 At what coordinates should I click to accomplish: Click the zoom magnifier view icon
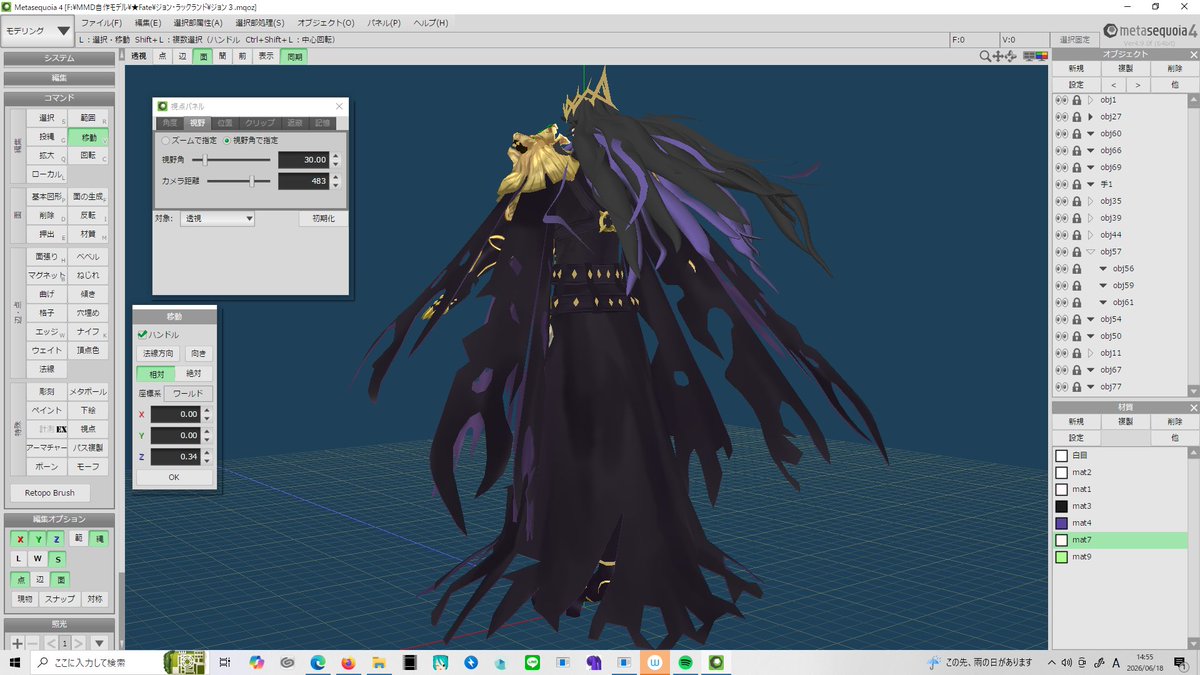click(x=986, y=56)
